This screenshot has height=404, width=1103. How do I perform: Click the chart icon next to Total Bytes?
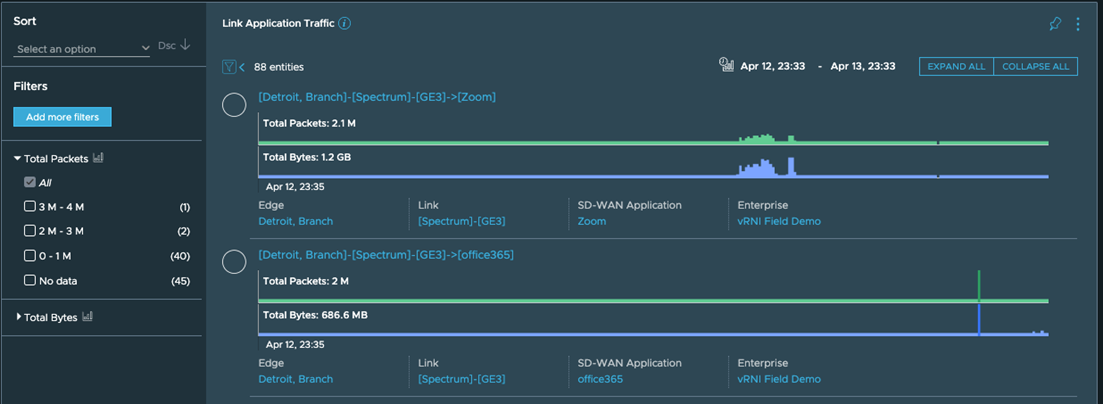[87, 317]
